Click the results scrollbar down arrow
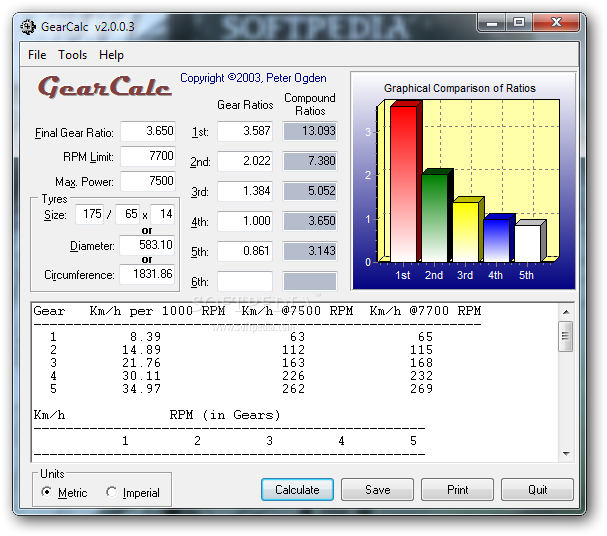This screenshot has height=536, width=607. [566, 454]
